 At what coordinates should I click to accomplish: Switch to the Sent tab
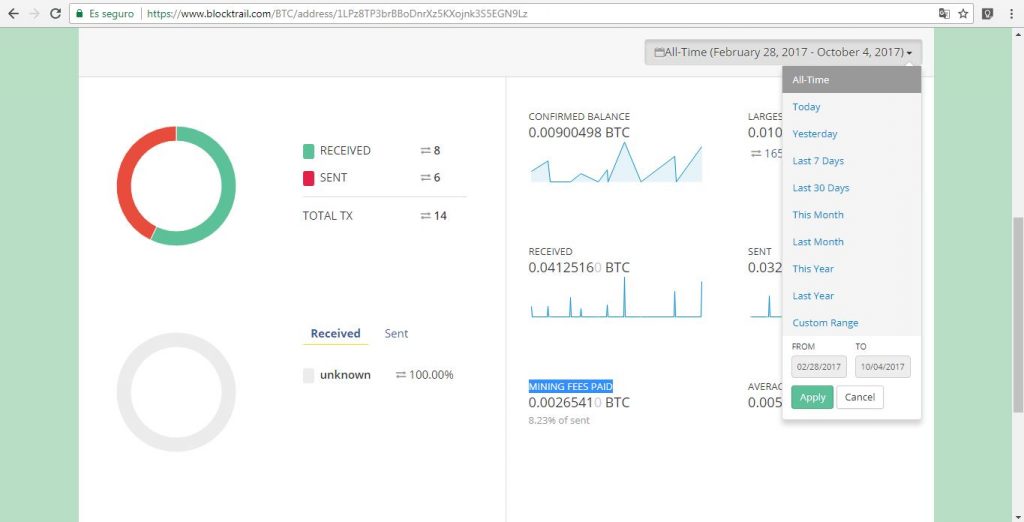click(396, 334)
